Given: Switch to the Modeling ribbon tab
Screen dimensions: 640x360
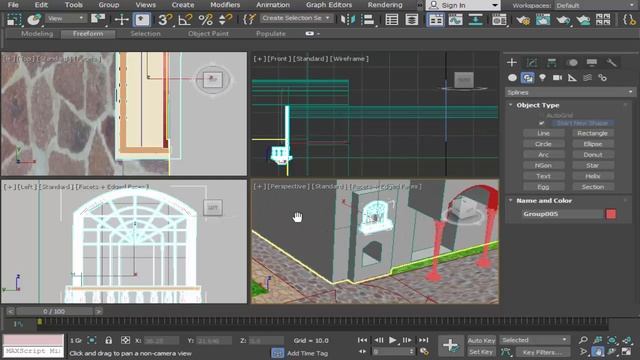Looking at the screenshot, I should click(37, 34).
